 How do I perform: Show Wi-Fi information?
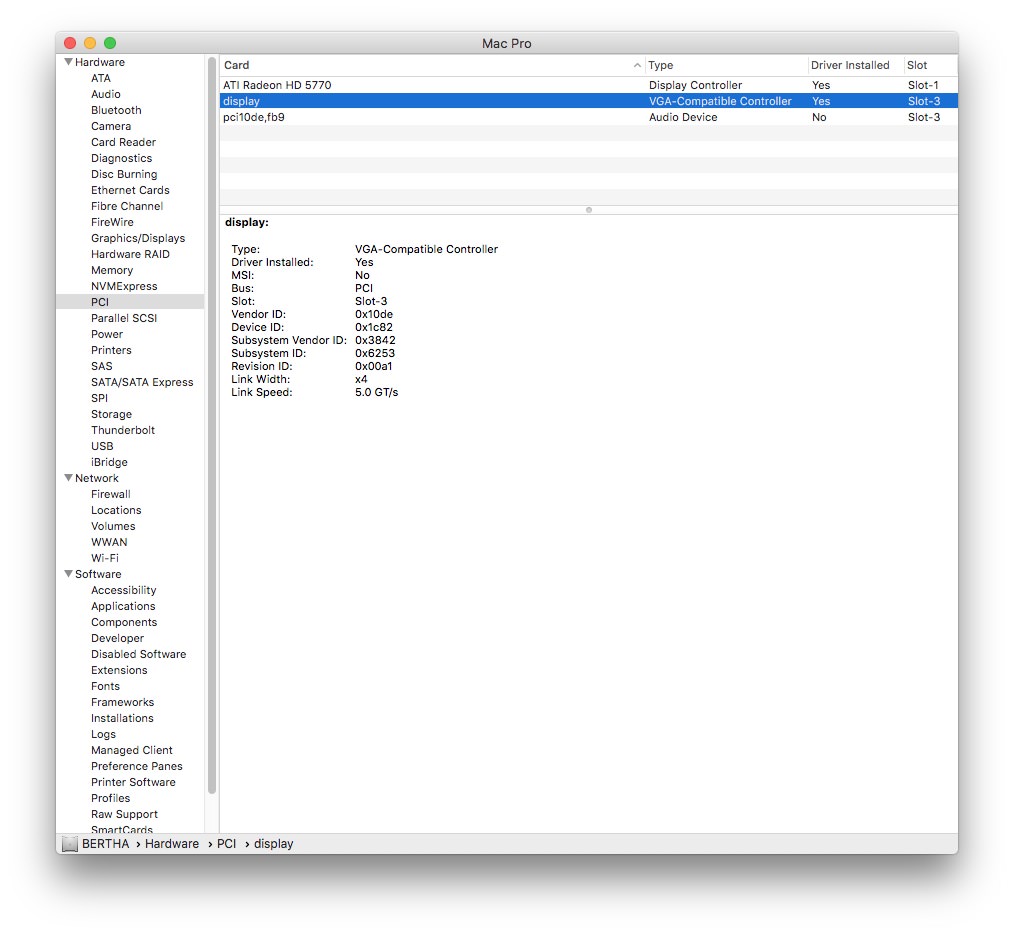click(x=105, y=558)
